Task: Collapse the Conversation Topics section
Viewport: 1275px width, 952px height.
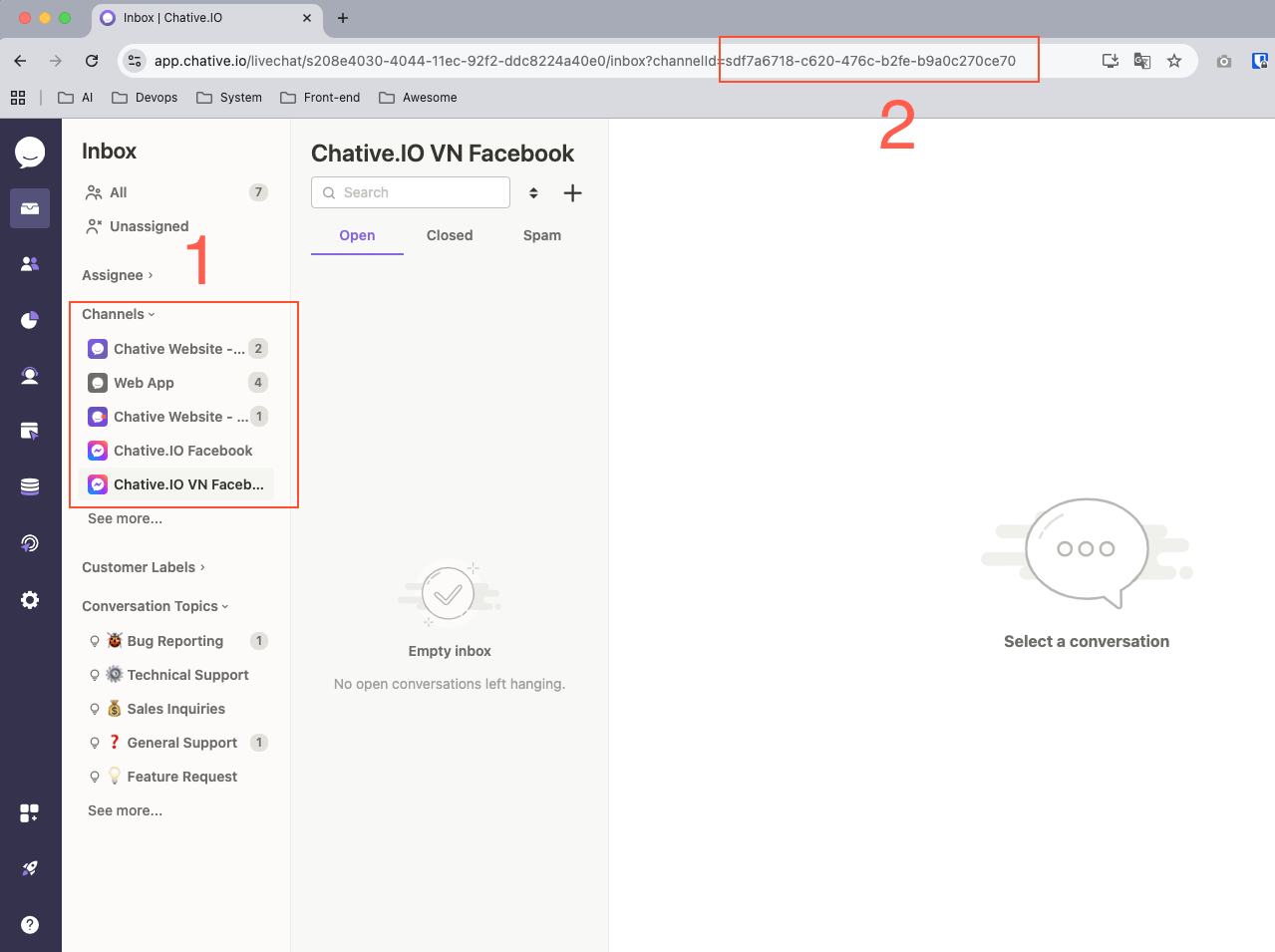Action: (x=155, y=606)
